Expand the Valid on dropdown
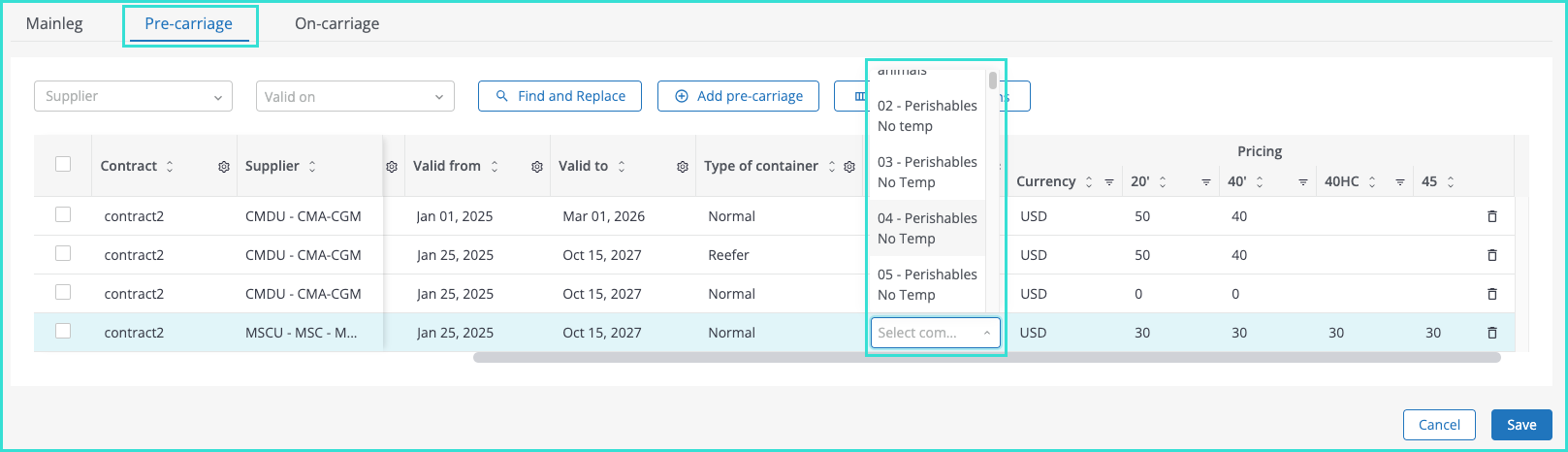 354,96
